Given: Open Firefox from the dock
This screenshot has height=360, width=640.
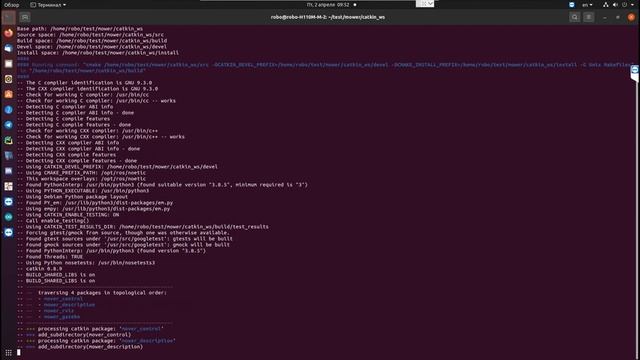Looking at the screenshot, I should pos(9,33).
